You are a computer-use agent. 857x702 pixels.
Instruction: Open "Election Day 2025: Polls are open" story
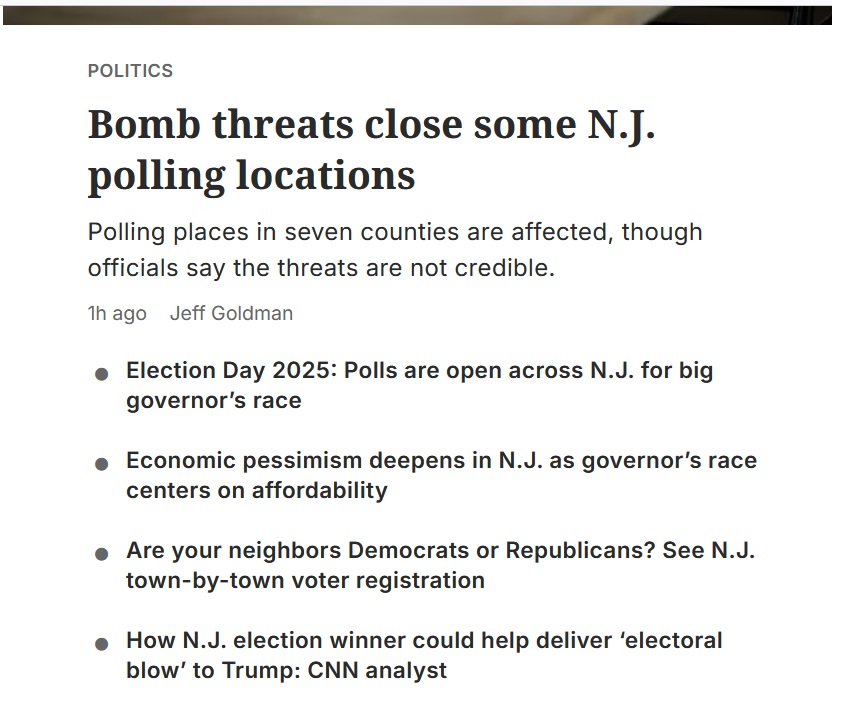pyautogui.click(x=419, y=371)
